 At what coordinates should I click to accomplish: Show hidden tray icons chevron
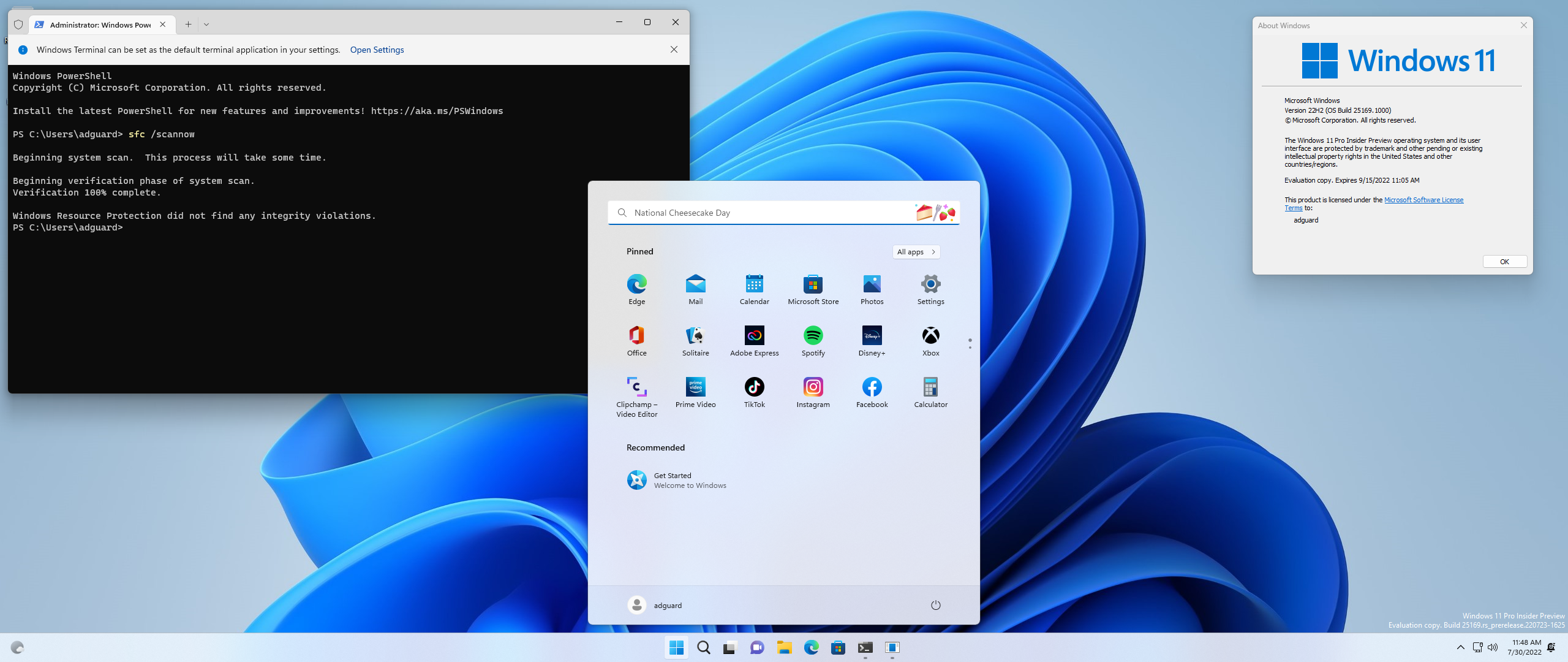pyautogui.click(x=1460, y=647)
